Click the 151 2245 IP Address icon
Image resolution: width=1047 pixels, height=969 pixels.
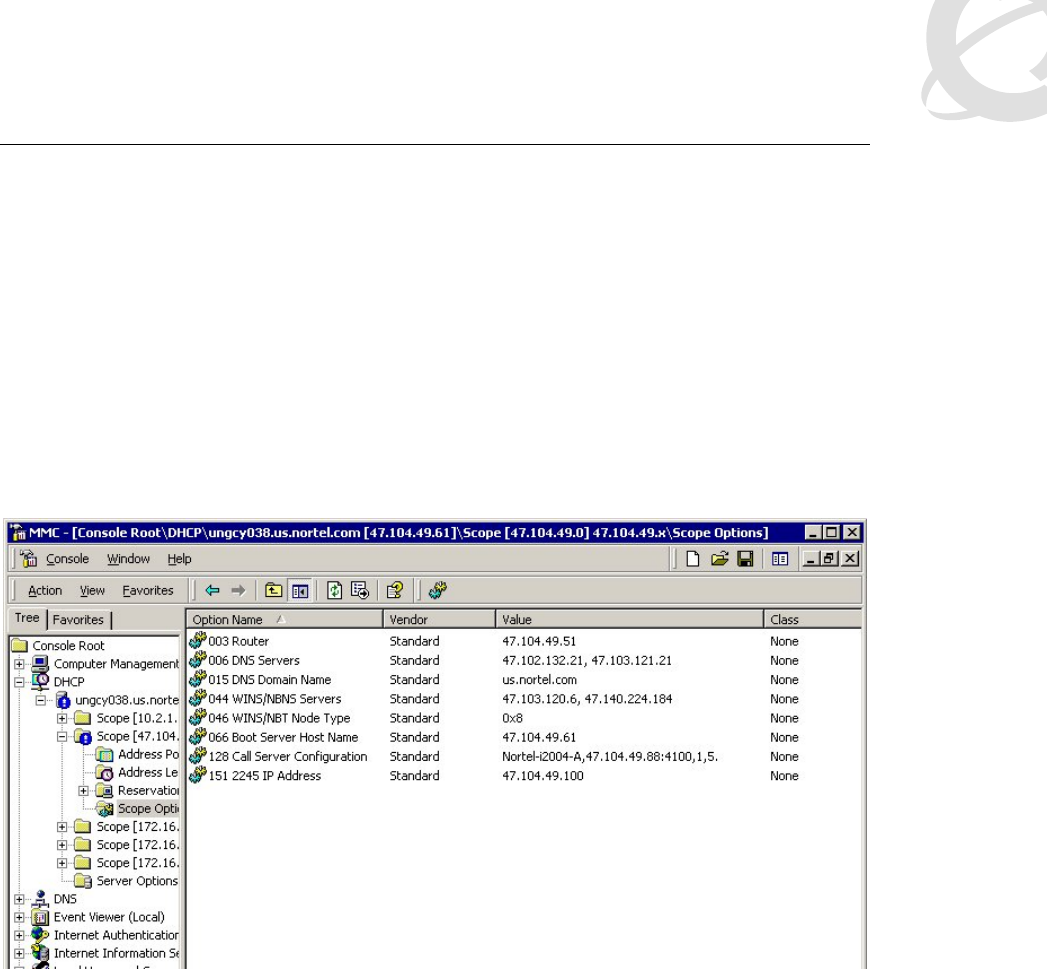click(198, 775)
